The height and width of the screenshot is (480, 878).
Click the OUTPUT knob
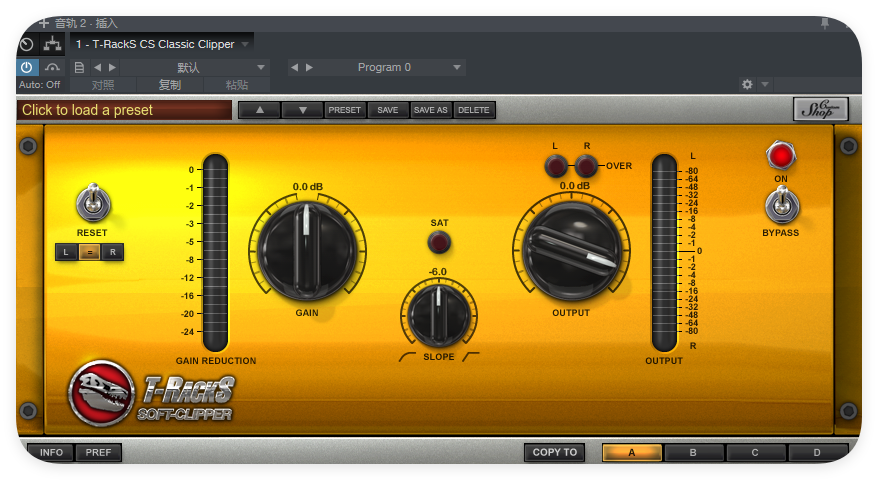pos(571,250)
